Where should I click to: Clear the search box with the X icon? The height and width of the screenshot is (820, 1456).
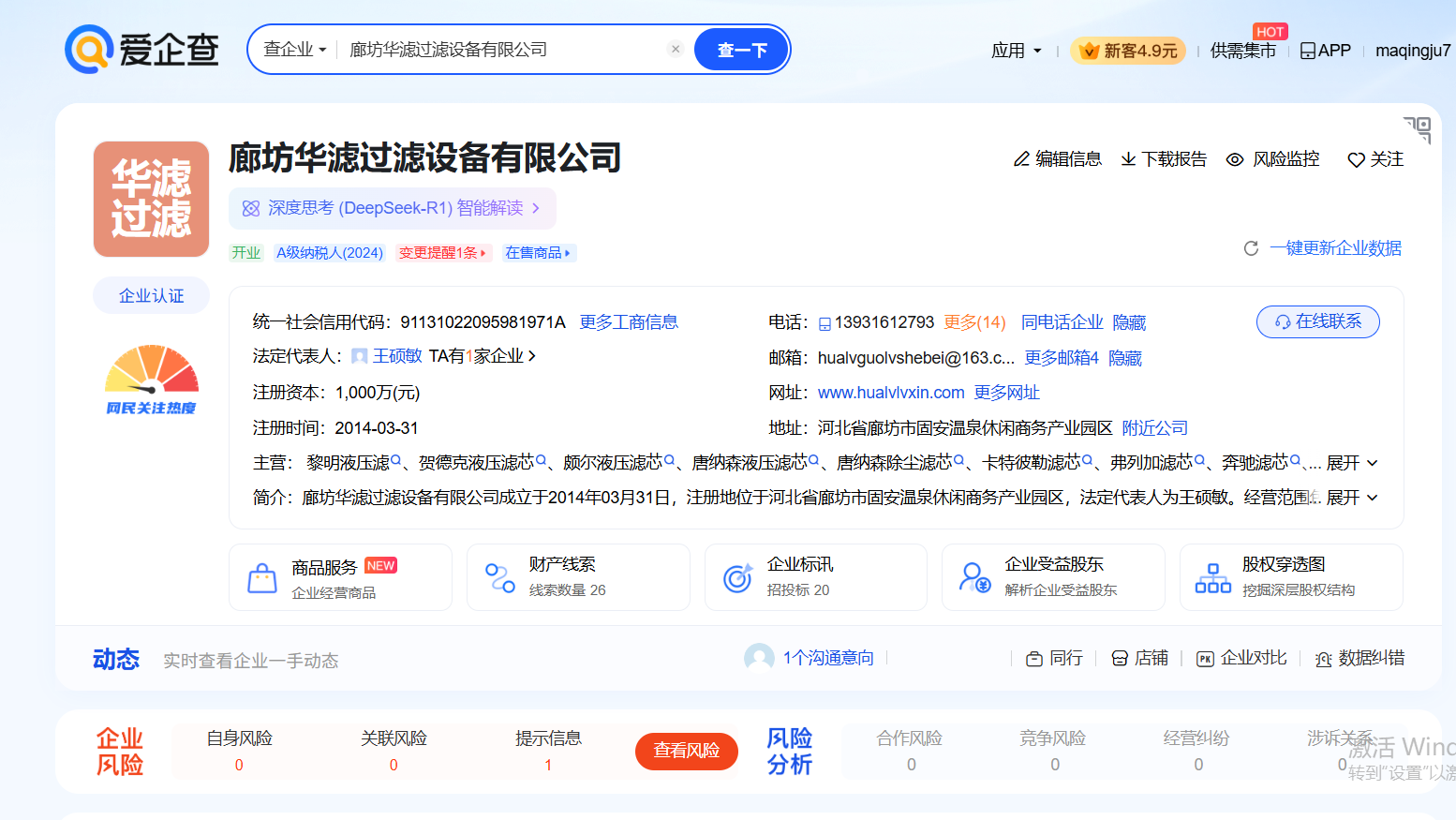coord(676,49)
